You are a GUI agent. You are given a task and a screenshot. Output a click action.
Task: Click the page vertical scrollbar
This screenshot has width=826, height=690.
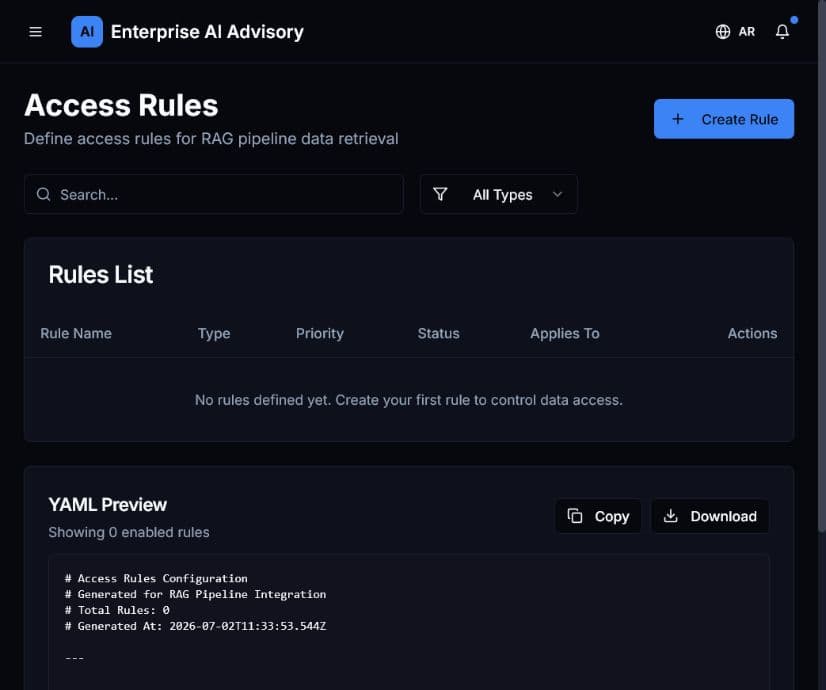click(x=821, y=266)
